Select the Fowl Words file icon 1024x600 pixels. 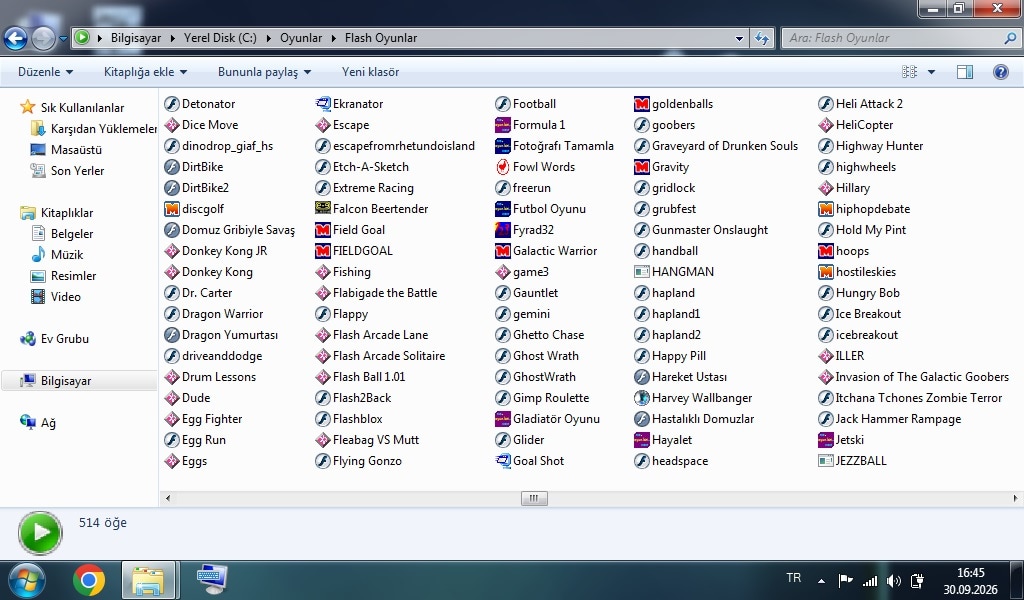502,167
